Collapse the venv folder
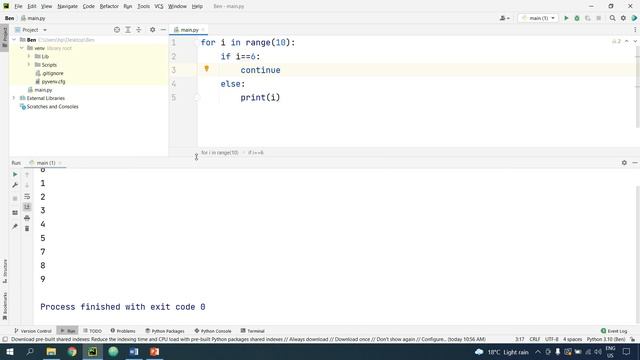Image resolution: width=640 pixels, height=360 pixels. tap(22, 48)
